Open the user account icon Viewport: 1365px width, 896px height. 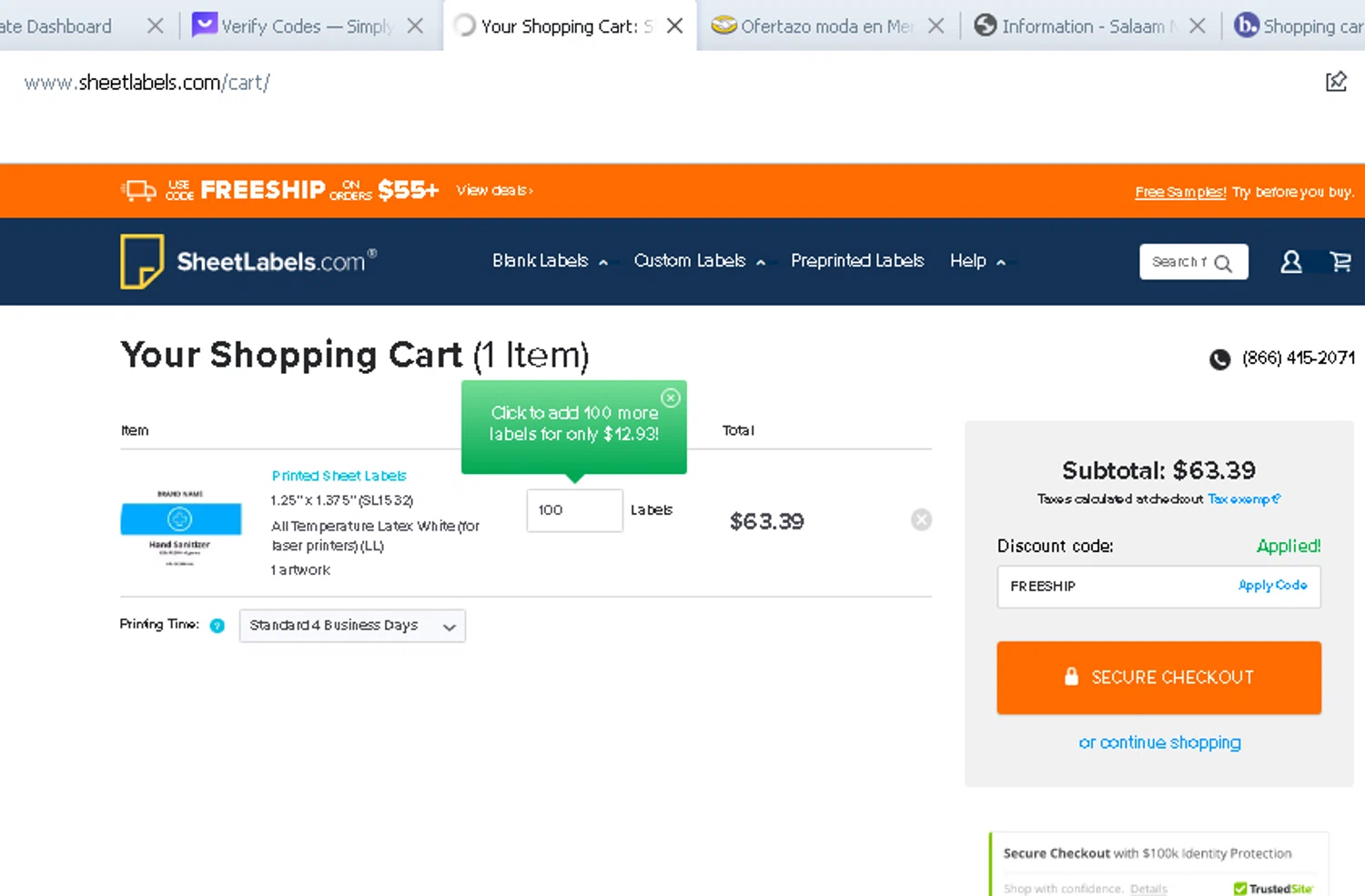(1290, 262)
